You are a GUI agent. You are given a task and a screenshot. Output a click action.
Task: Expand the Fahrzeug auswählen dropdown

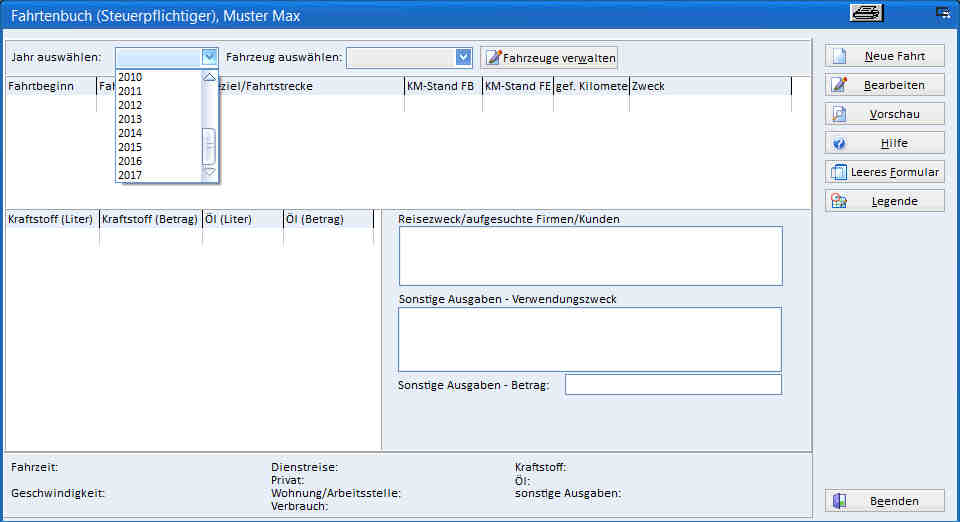coord(463,57)
